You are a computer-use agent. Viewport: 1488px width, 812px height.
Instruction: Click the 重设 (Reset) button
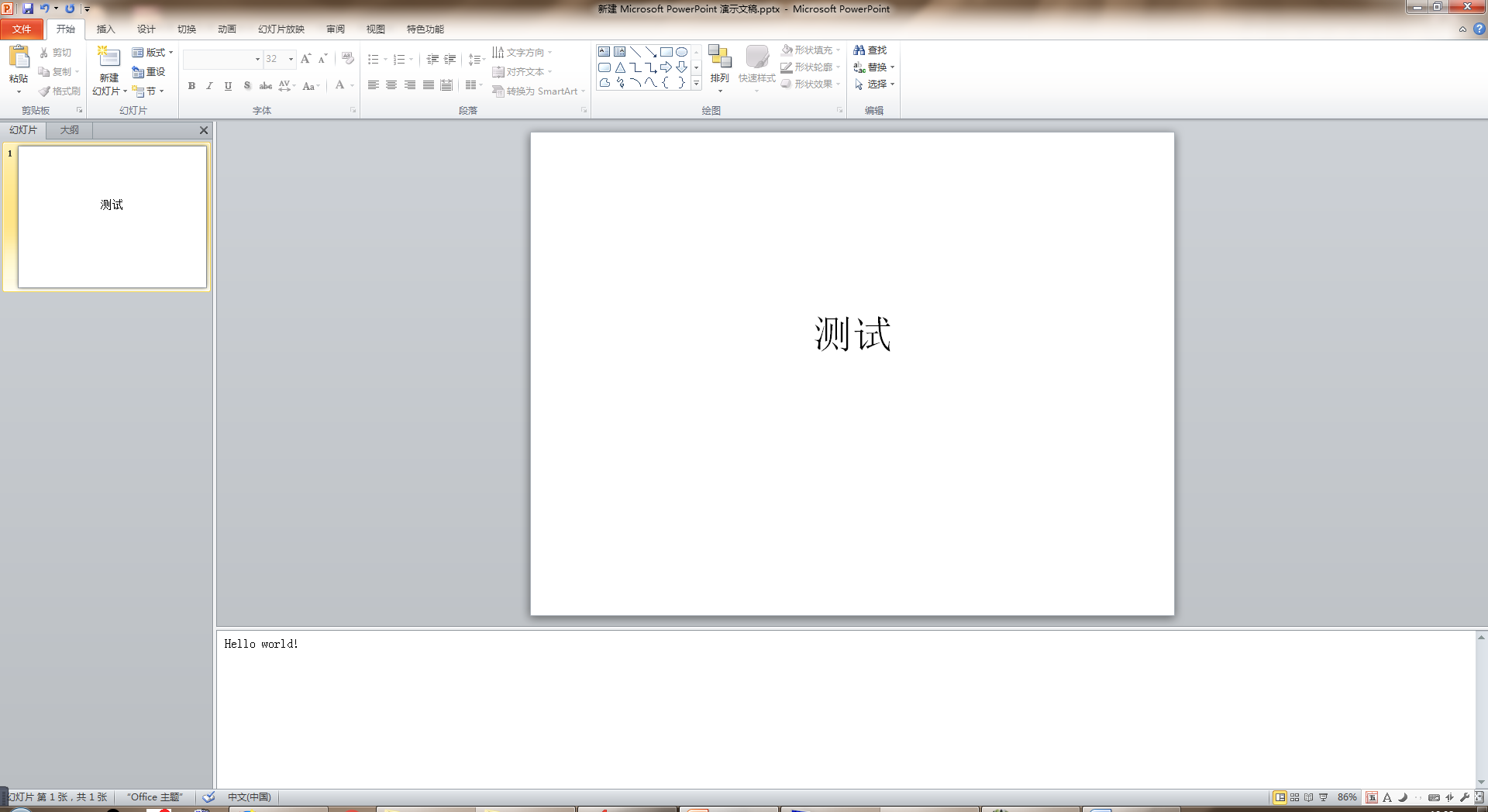point(148,72)
